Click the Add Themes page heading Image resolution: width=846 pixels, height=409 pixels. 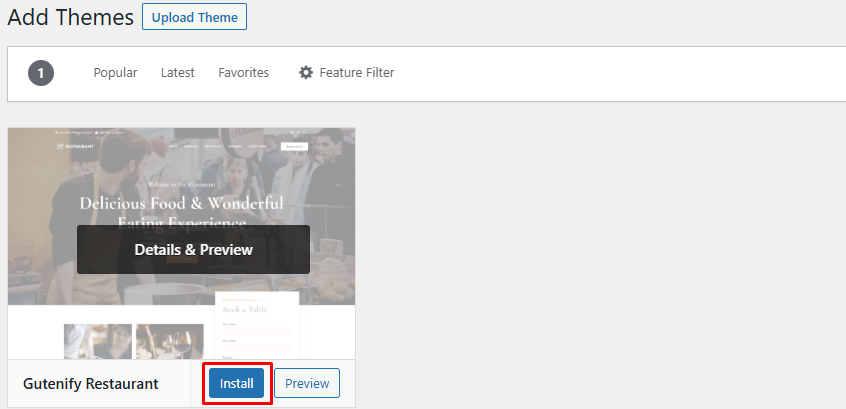[x=70, y=17]
